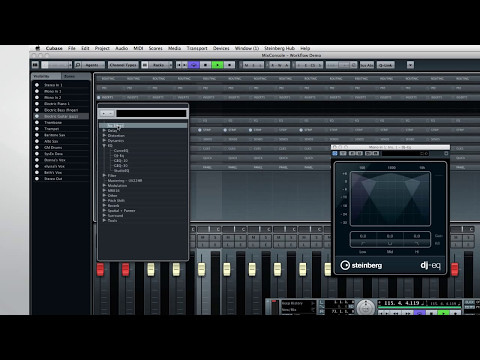The image size is (480, 360).
Task: Click the DJ-EQ frequency curve display
Action: [x=390, y=199]
